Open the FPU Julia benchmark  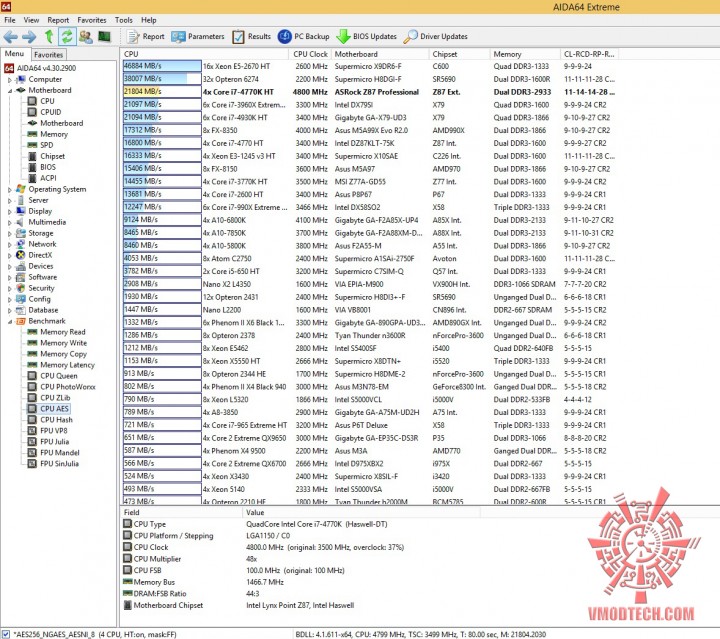click(x=48, y=442)
